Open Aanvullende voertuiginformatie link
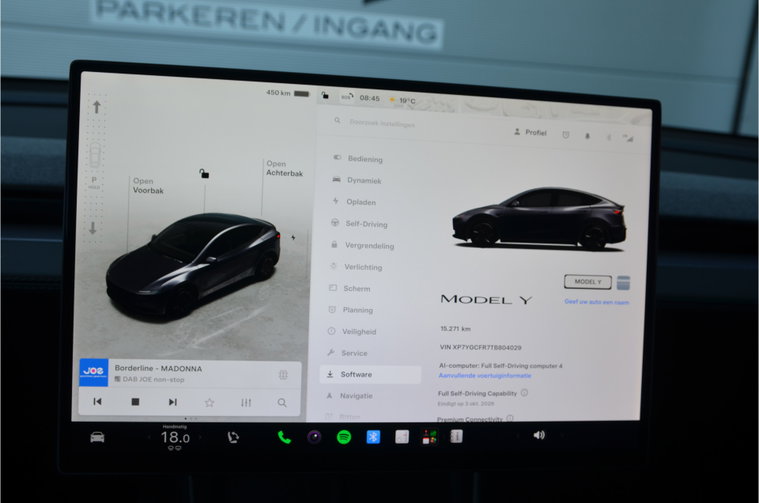759x503 pixels. click(485, 375)
